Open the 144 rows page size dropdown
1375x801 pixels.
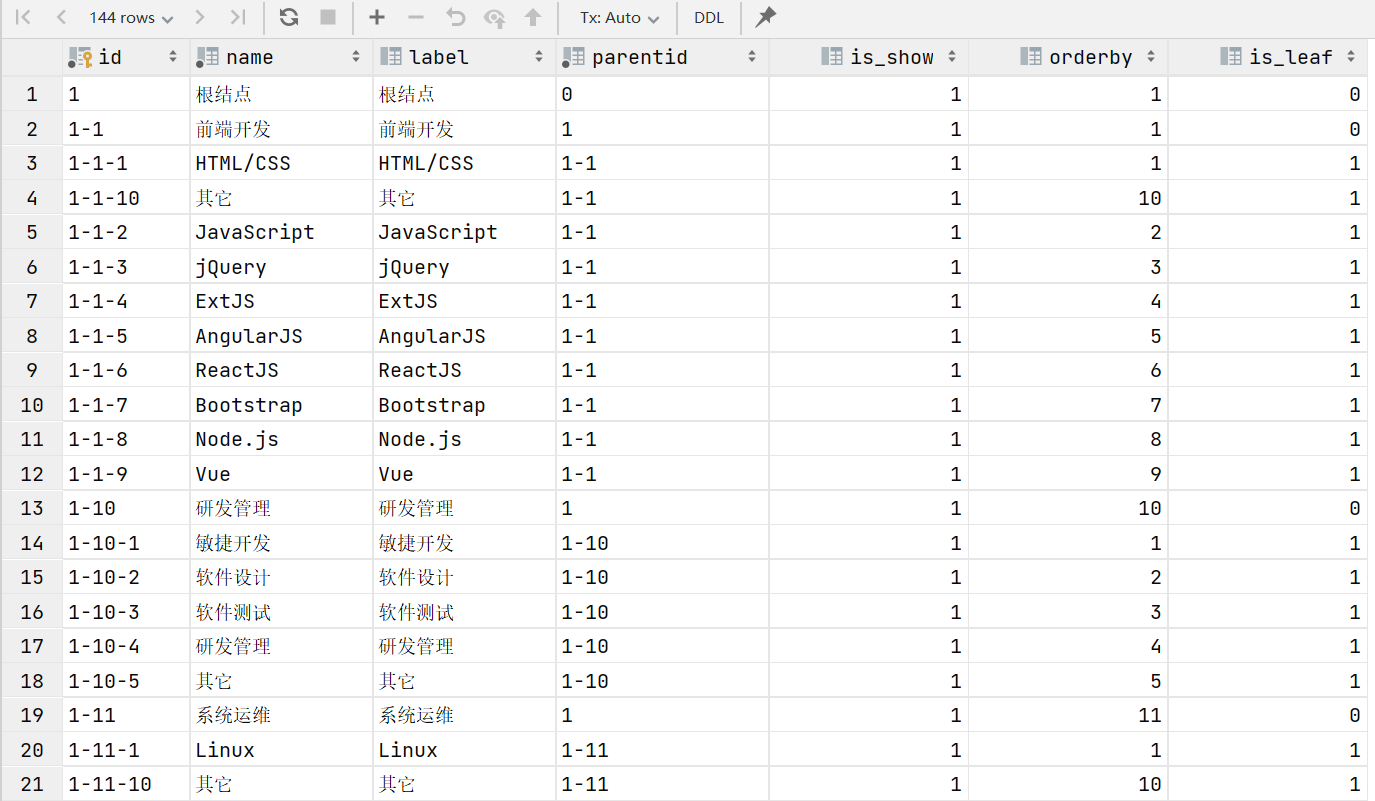pos(130,18)
